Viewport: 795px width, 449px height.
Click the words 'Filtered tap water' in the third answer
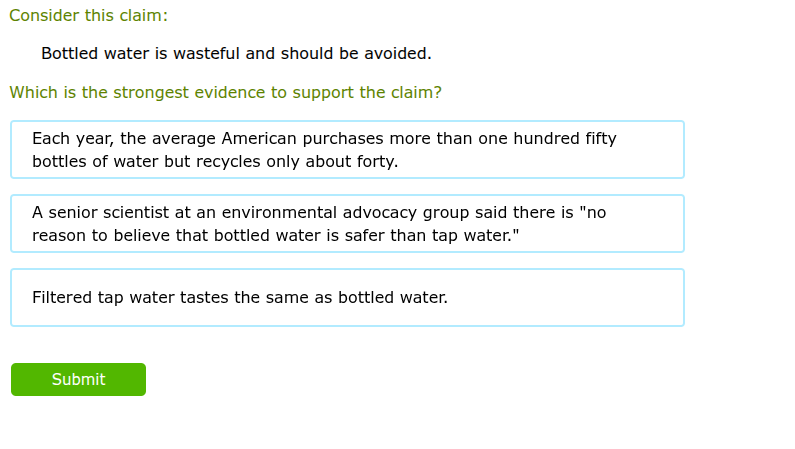click(99, 297)
